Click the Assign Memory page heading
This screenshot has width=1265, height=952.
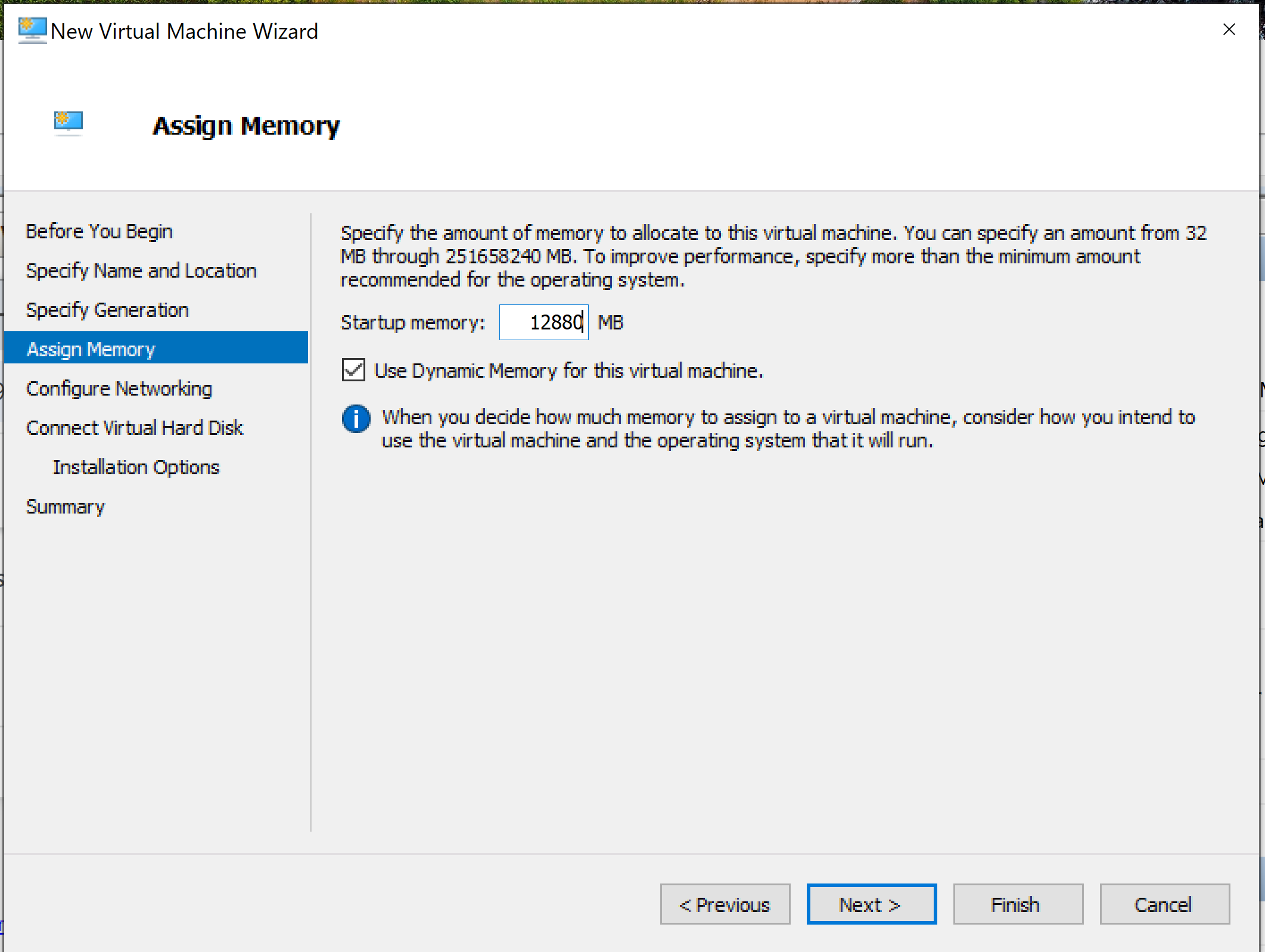(246, 126)
